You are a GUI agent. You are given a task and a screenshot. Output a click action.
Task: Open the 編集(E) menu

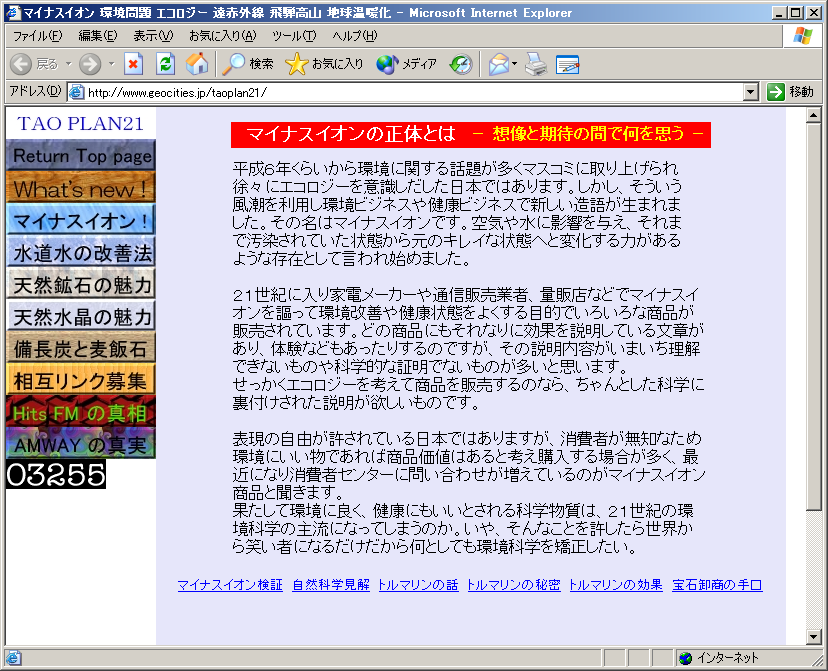98,36
